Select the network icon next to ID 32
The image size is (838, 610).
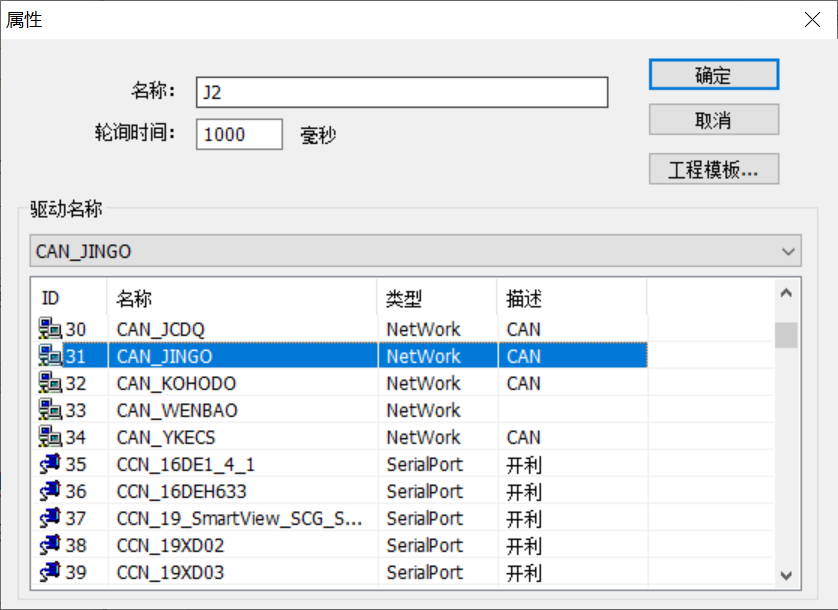point(50,383)
